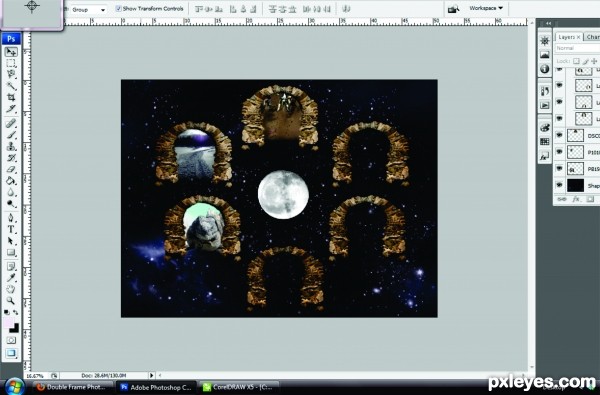Select the Hand tool

[x=11, y=289]
